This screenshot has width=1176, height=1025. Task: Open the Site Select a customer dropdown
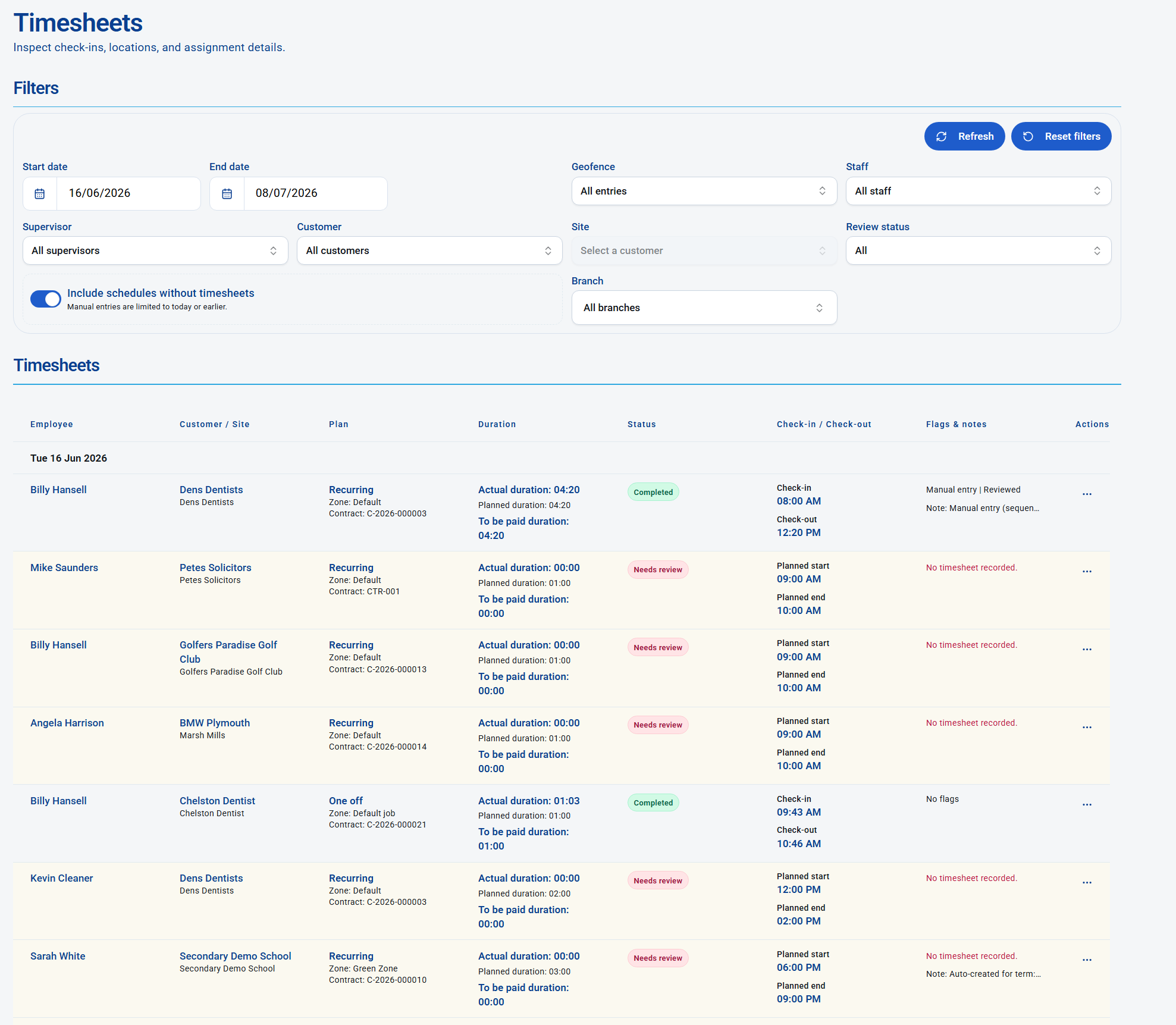click(x=704, y=250)
